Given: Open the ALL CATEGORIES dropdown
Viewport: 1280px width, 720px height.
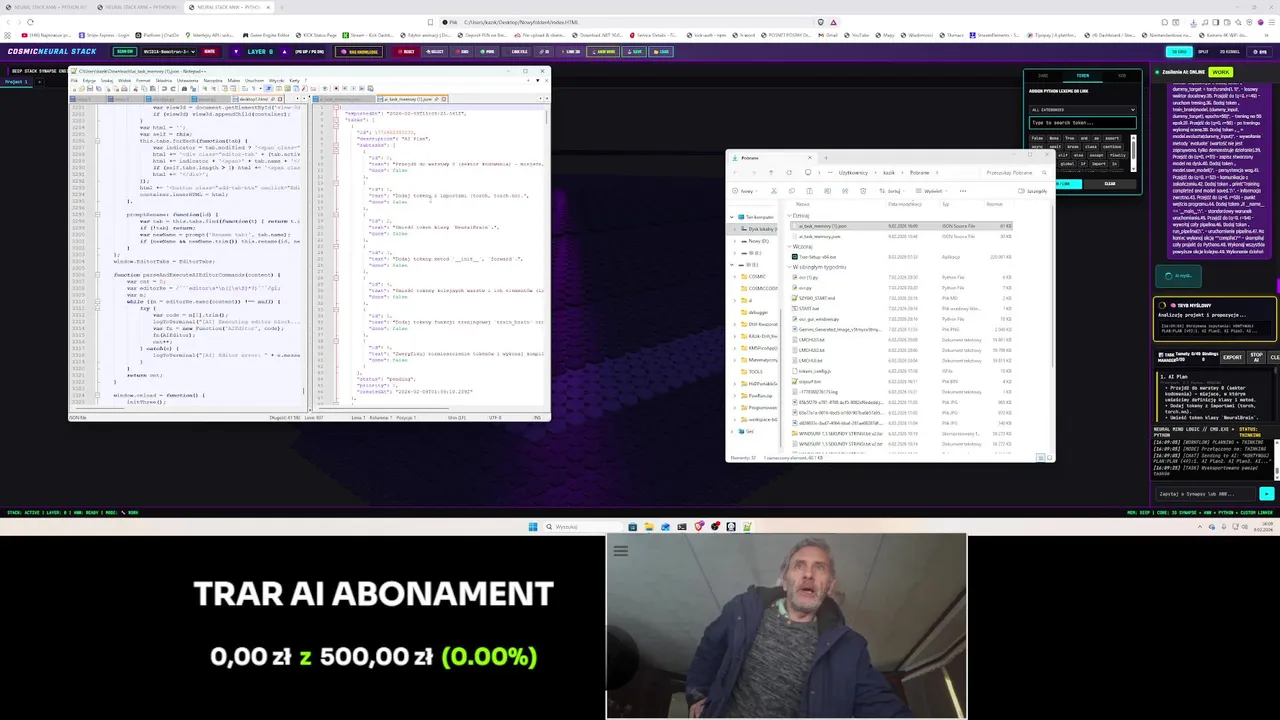Looking at the screenshot, I should (1083, 110).
